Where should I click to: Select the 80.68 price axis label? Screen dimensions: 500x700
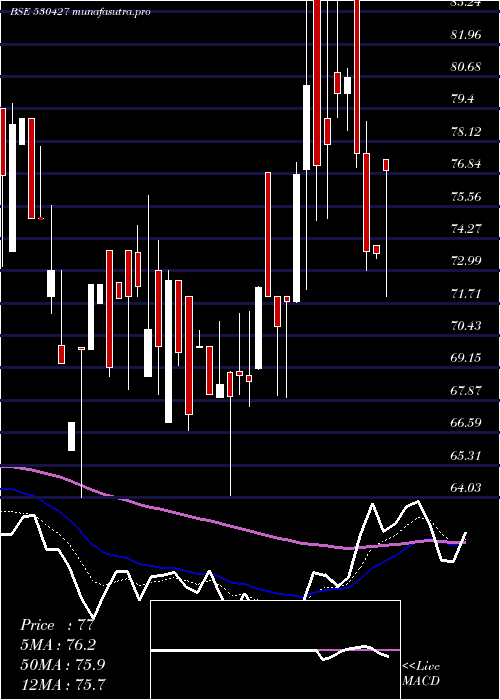point(466,67)
